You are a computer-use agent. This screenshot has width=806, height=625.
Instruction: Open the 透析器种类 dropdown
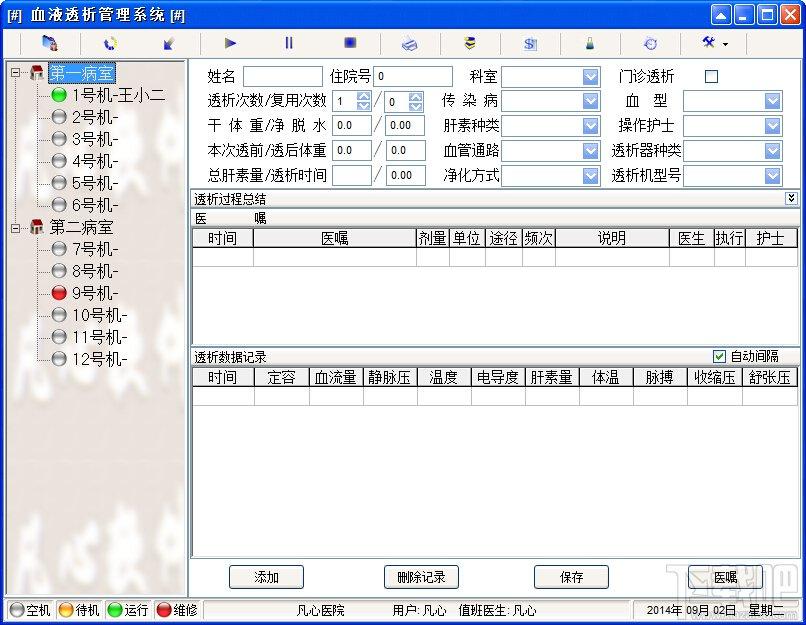coord(773,151)
